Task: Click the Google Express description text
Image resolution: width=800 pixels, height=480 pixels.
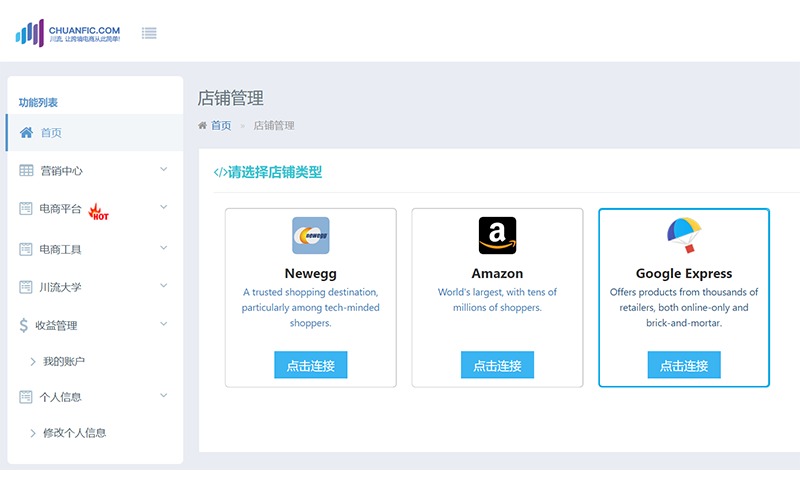Action: pos(684,308)
